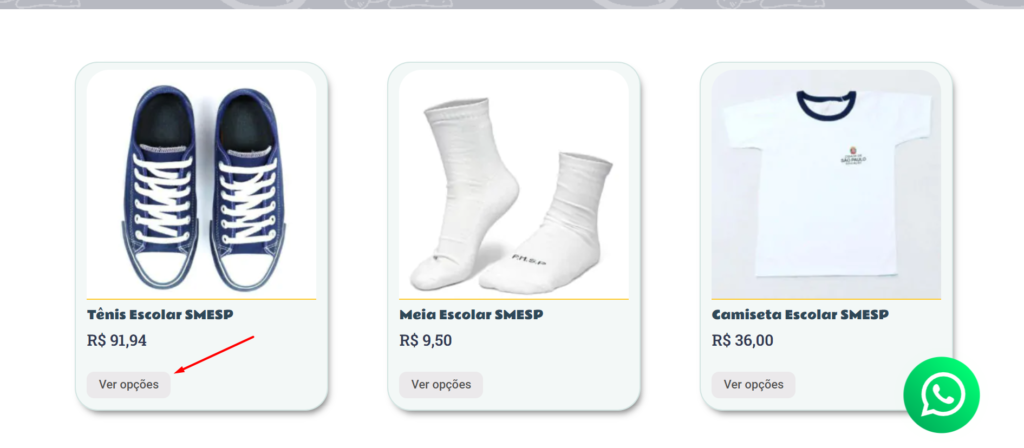This screenshot has width=1024, height=448.
Task: Click the left sneaker in the photo
Action: (x=160, y=188)
